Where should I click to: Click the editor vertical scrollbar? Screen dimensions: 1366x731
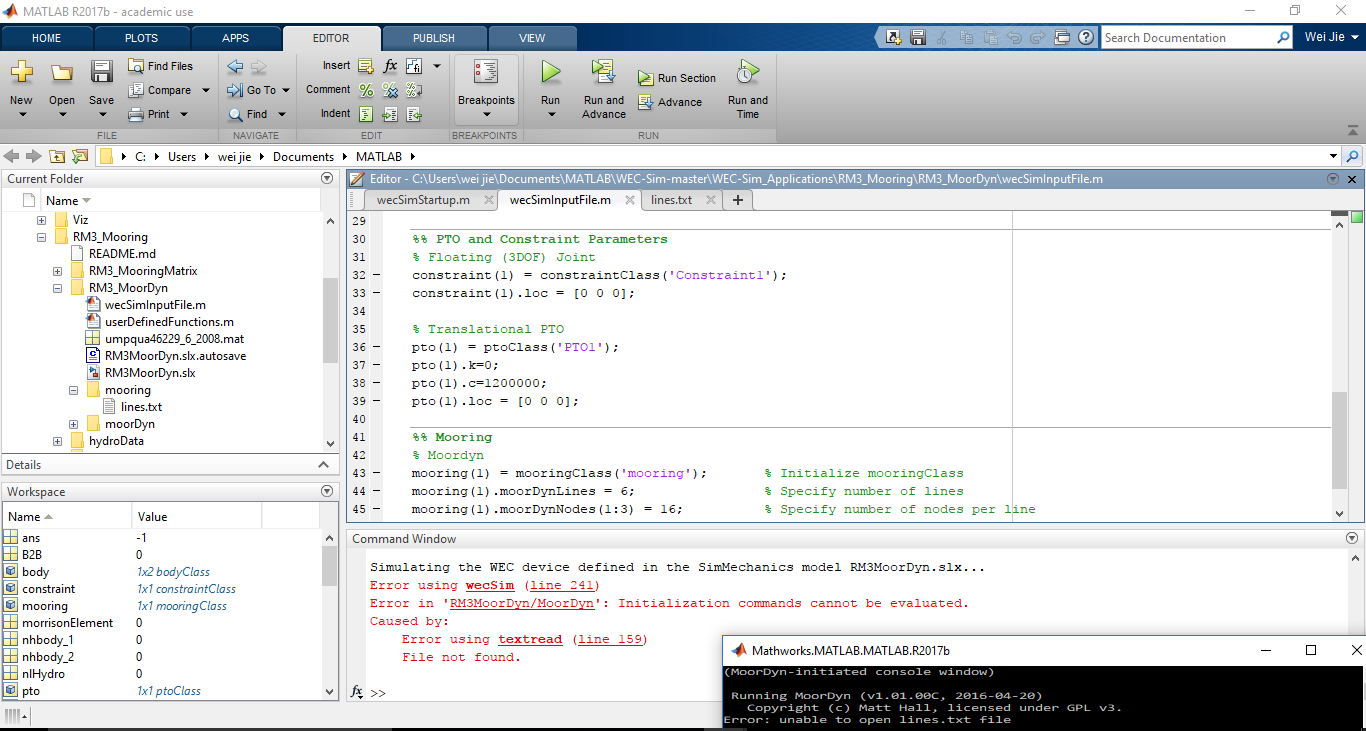(x=1339, y=440)
